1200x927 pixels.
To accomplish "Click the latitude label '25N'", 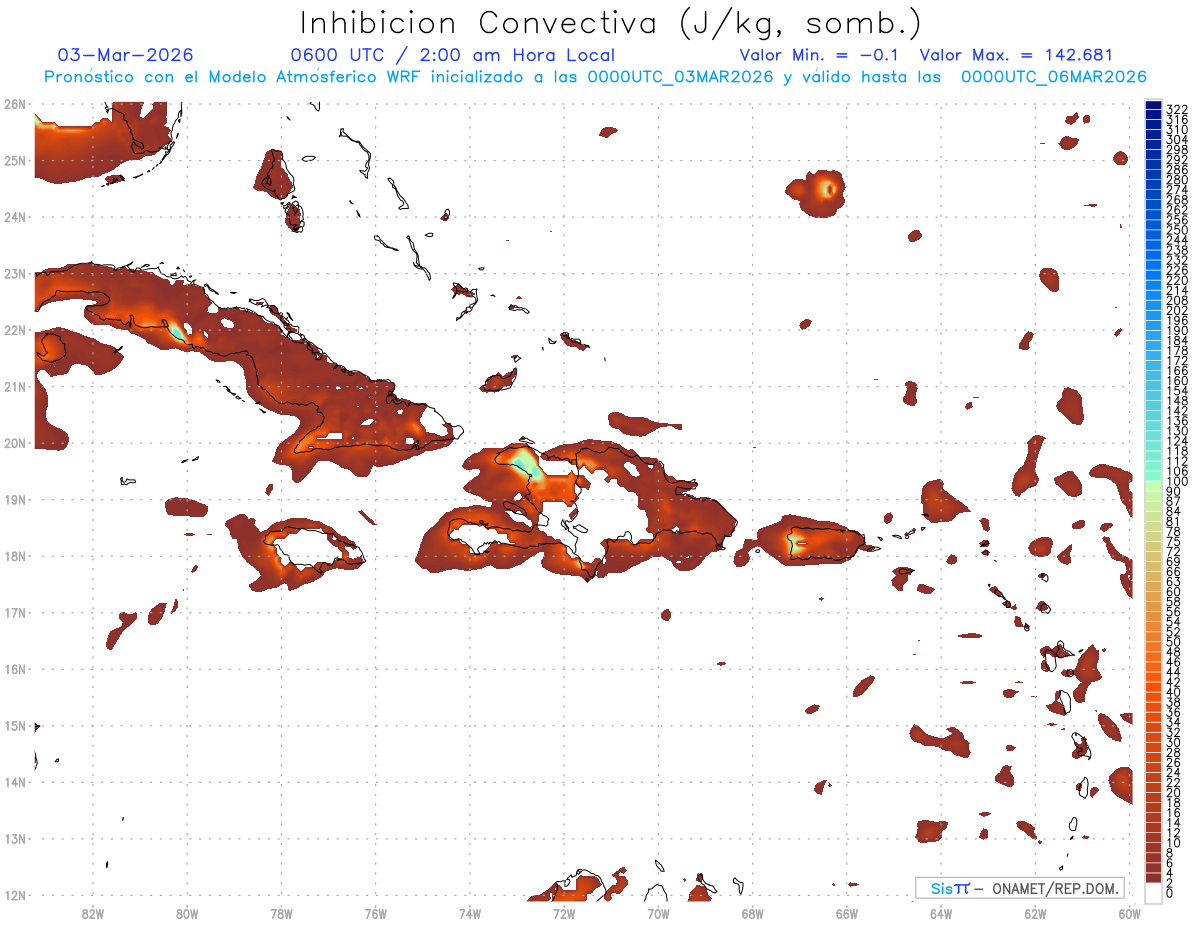I will click(x=14, y=160).
